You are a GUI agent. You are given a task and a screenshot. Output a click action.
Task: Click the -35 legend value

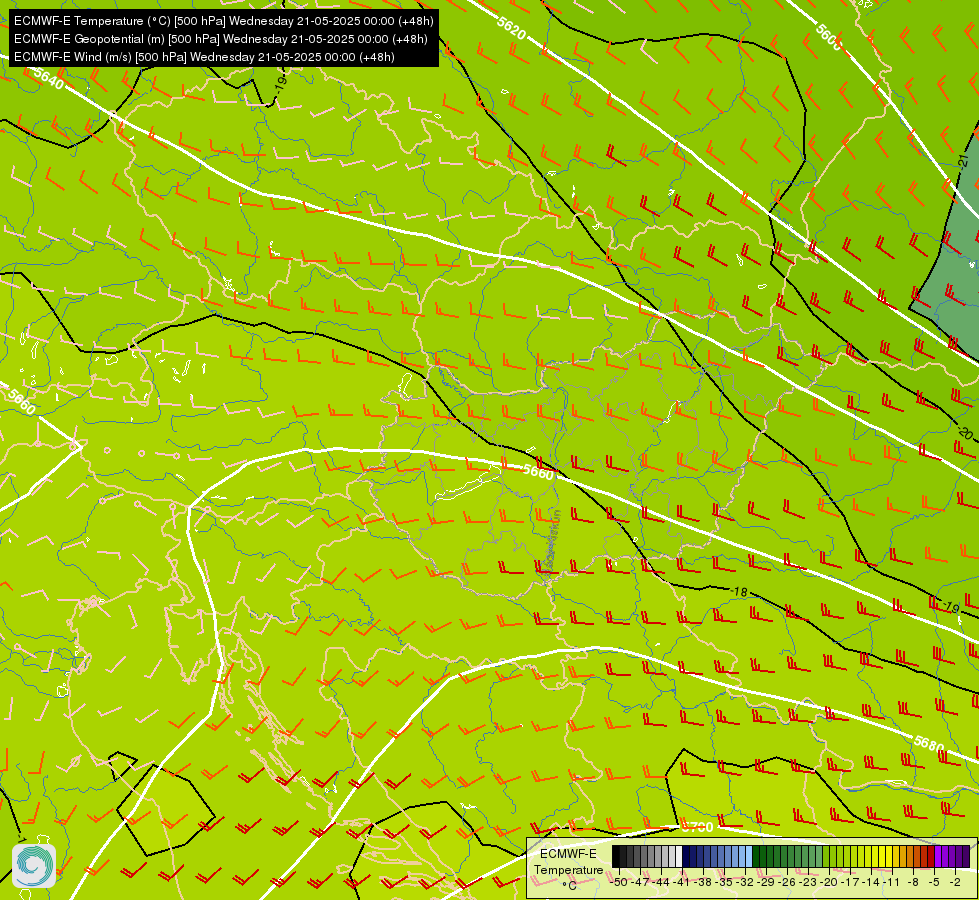(x=724, y=882)
